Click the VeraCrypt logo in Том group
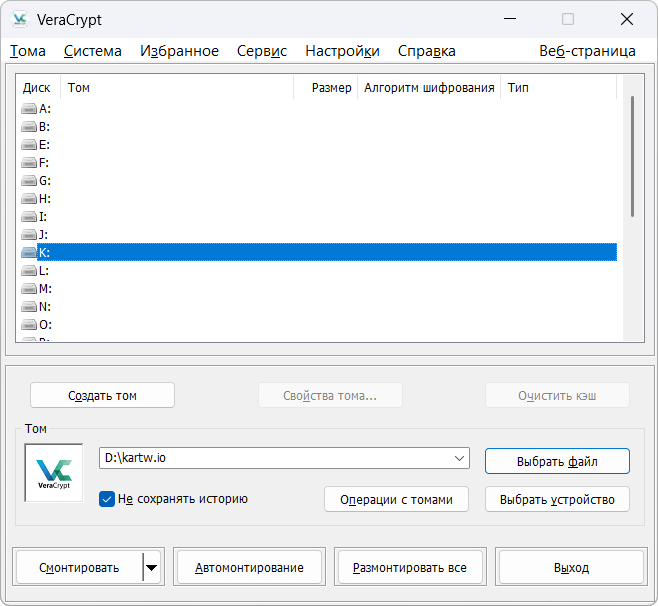 [x=54, y=473]
